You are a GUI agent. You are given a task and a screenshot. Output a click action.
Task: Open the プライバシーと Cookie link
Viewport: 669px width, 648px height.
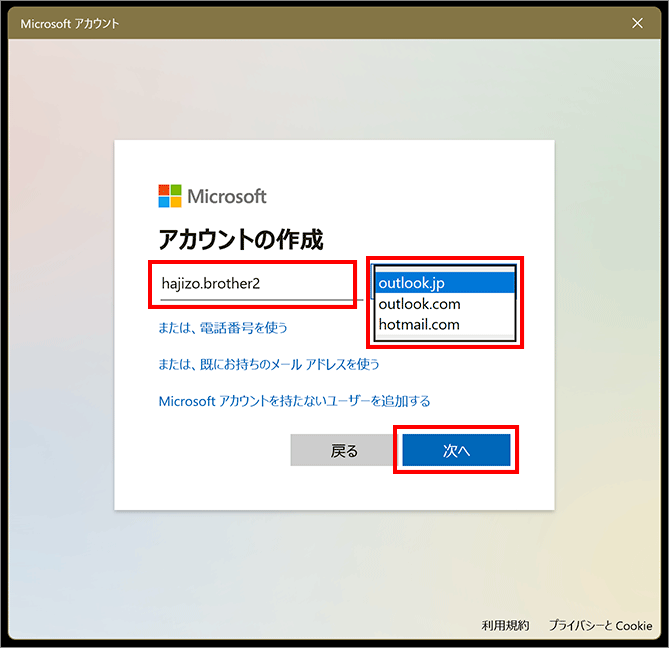pos(600,625)
